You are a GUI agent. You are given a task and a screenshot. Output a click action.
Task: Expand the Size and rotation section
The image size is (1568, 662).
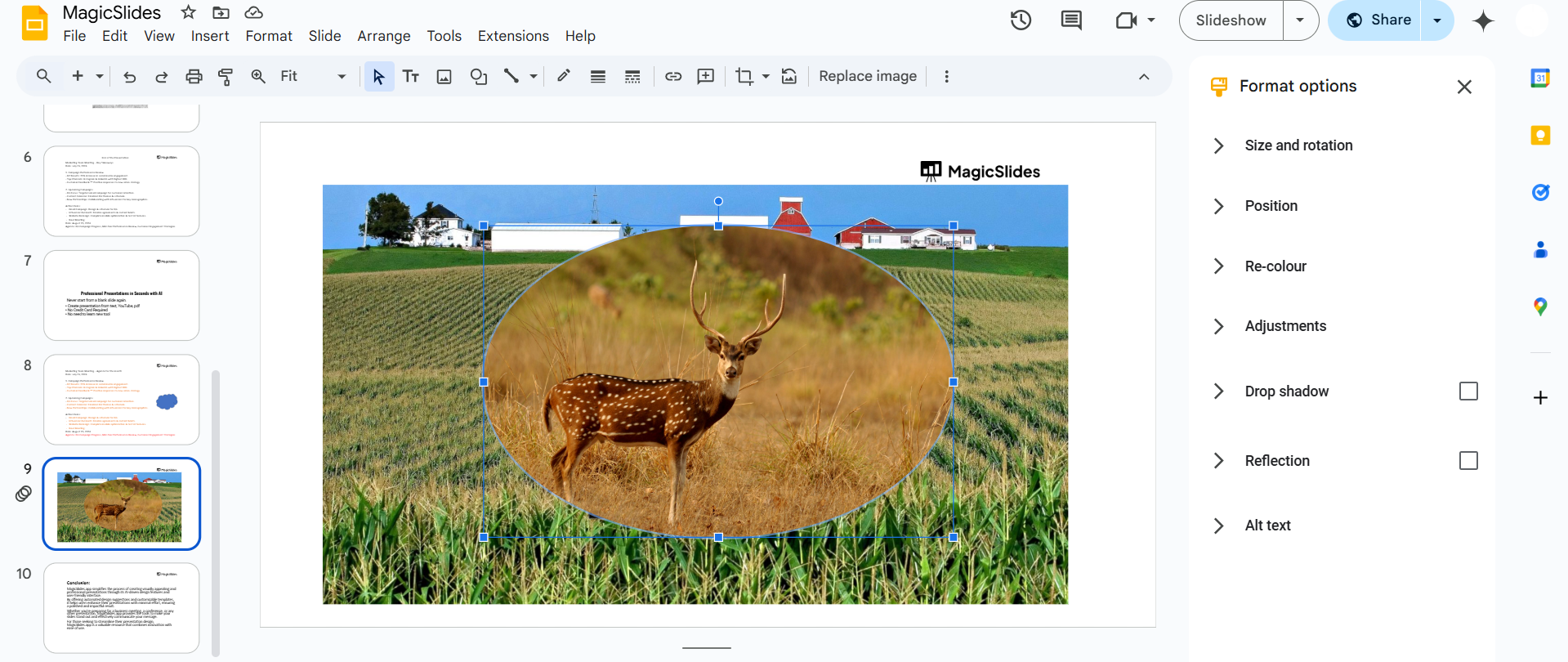[x=1298, y=145]
